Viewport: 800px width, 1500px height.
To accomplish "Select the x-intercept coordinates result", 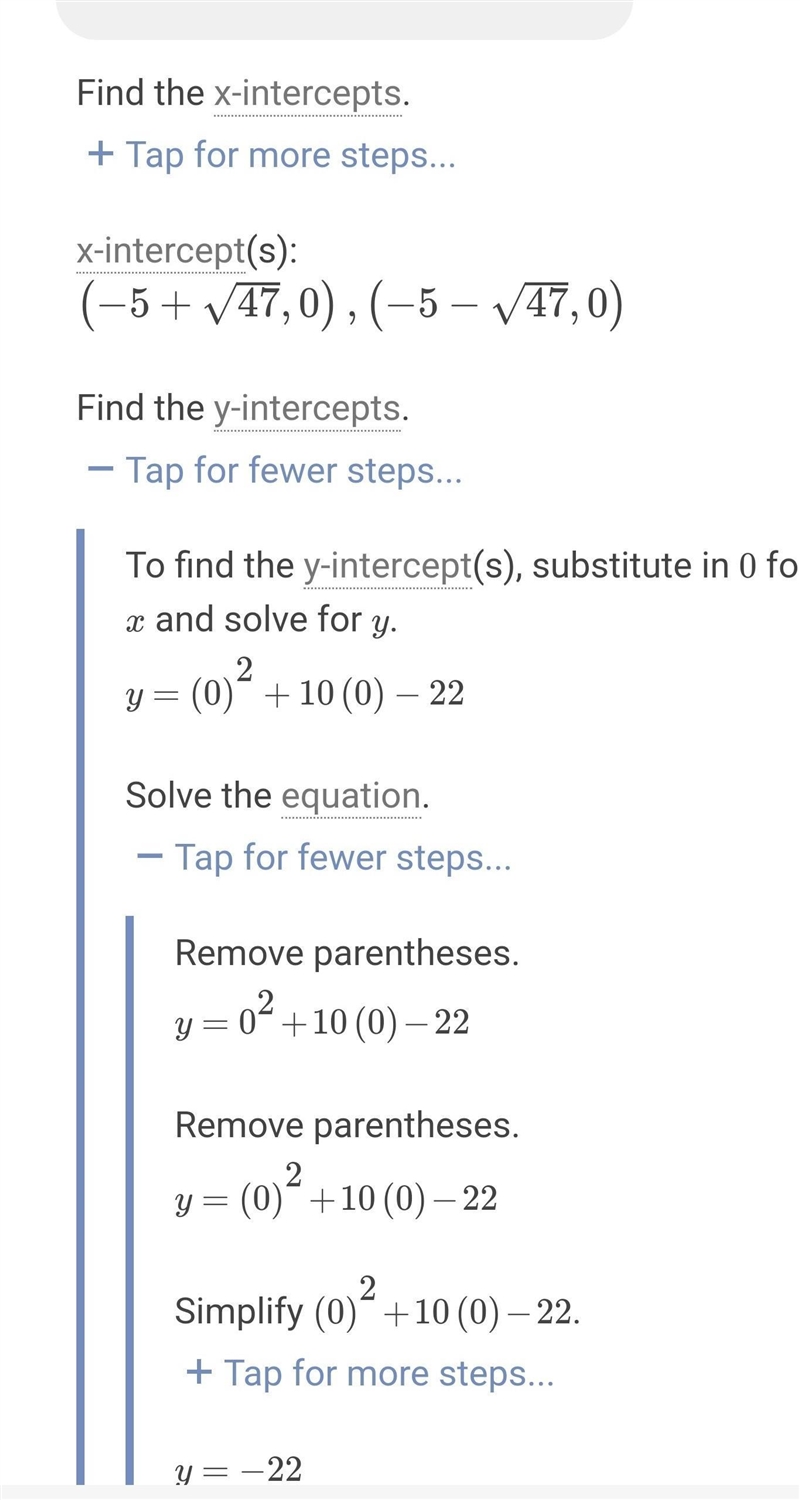I will [351, 306].
